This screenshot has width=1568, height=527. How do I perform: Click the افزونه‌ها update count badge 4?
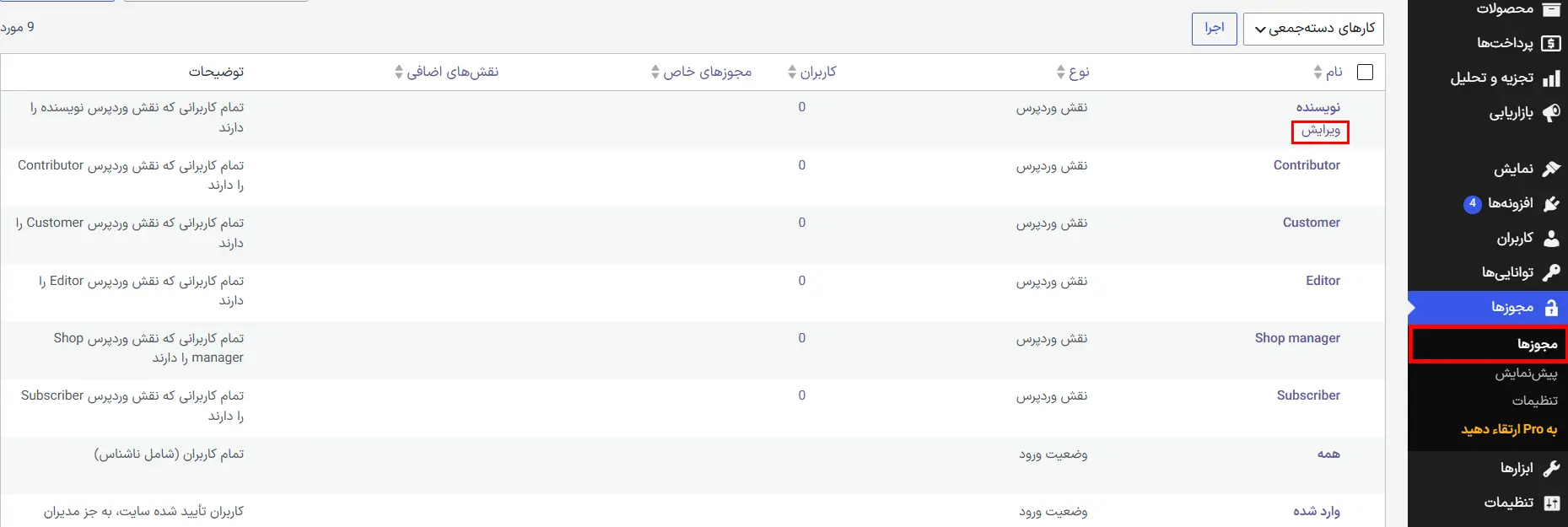coord(1473,204)
